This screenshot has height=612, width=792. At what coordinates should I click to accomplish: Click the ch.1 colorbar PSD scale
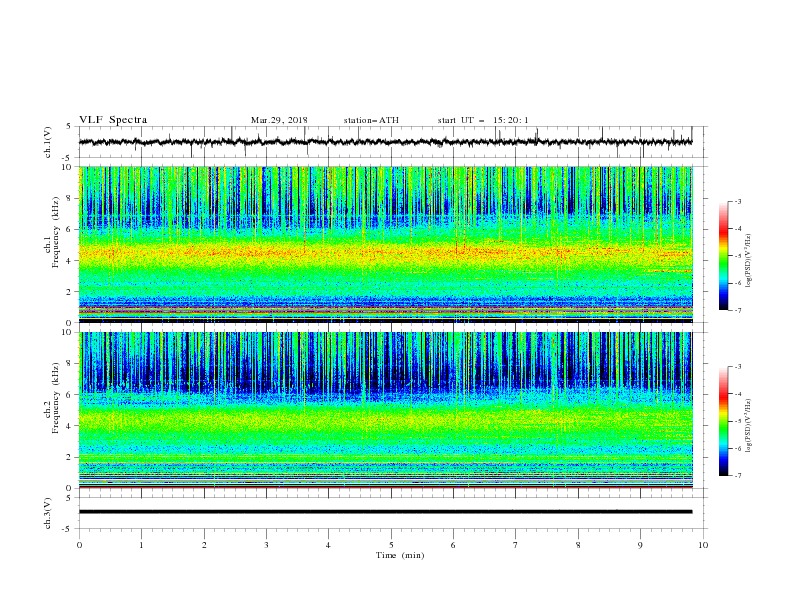pos(723,256)
